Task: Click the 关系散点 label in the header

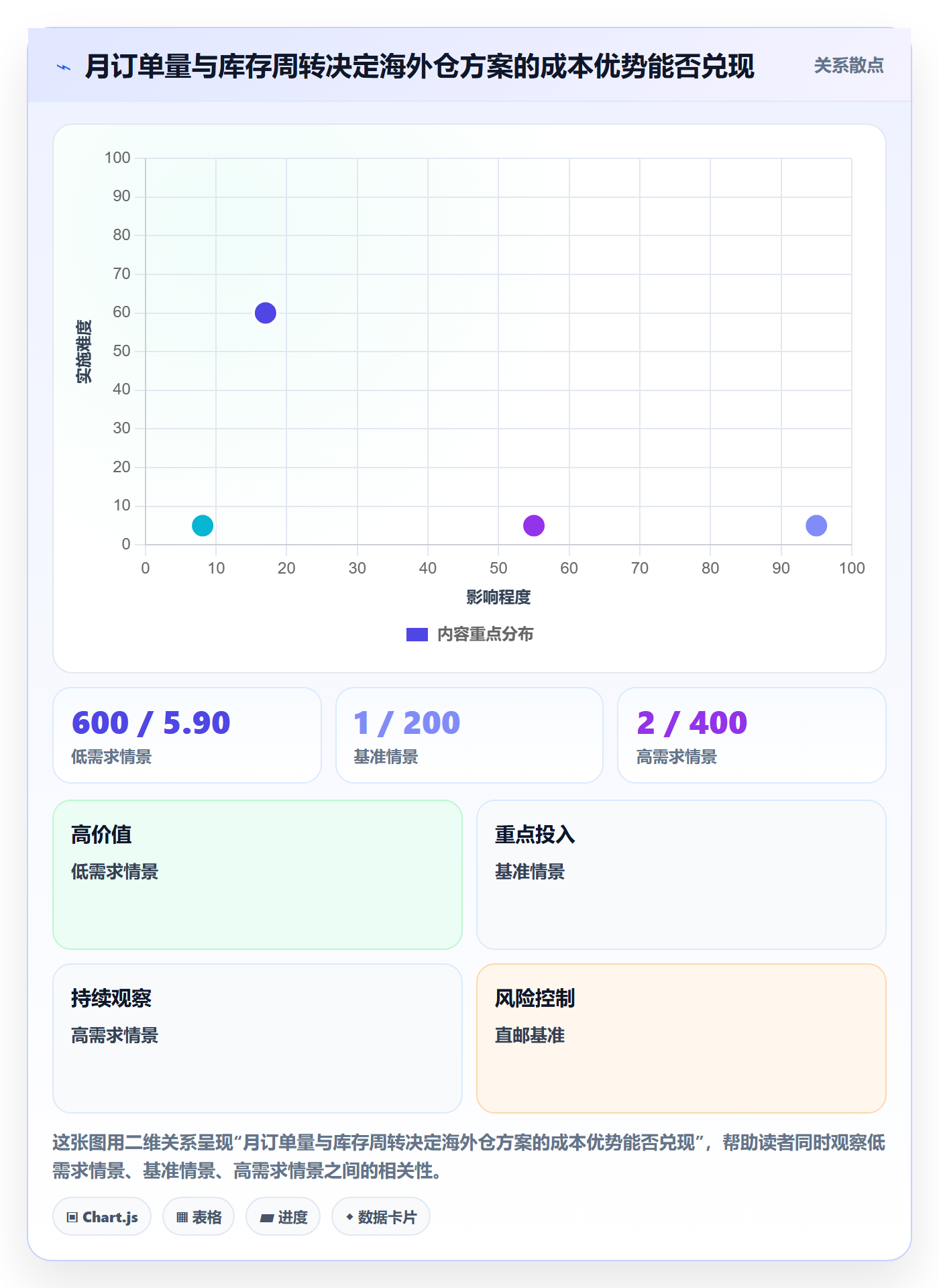Action: (x=849, y=66)
